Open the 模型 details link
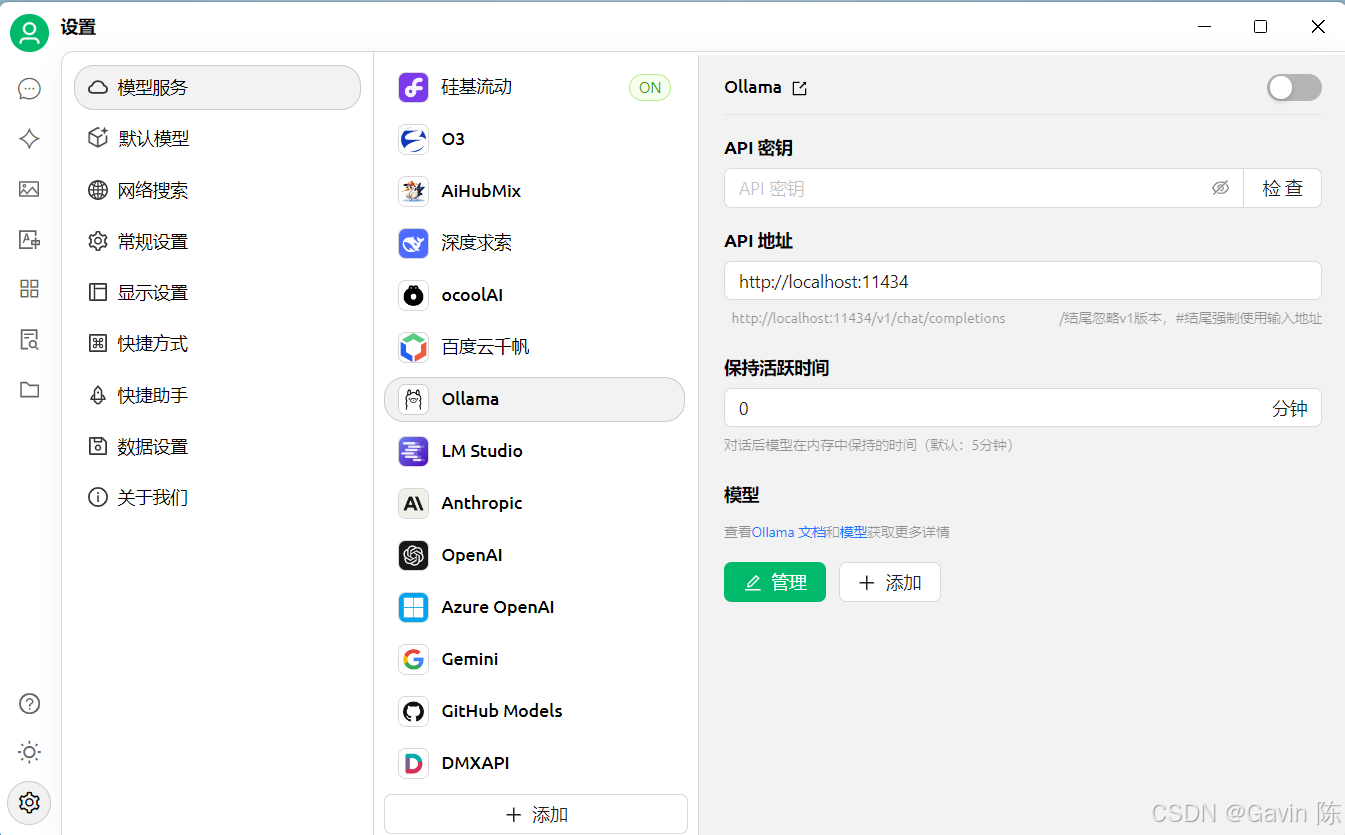Screen dimensions: 1345x835 [853, 532]
